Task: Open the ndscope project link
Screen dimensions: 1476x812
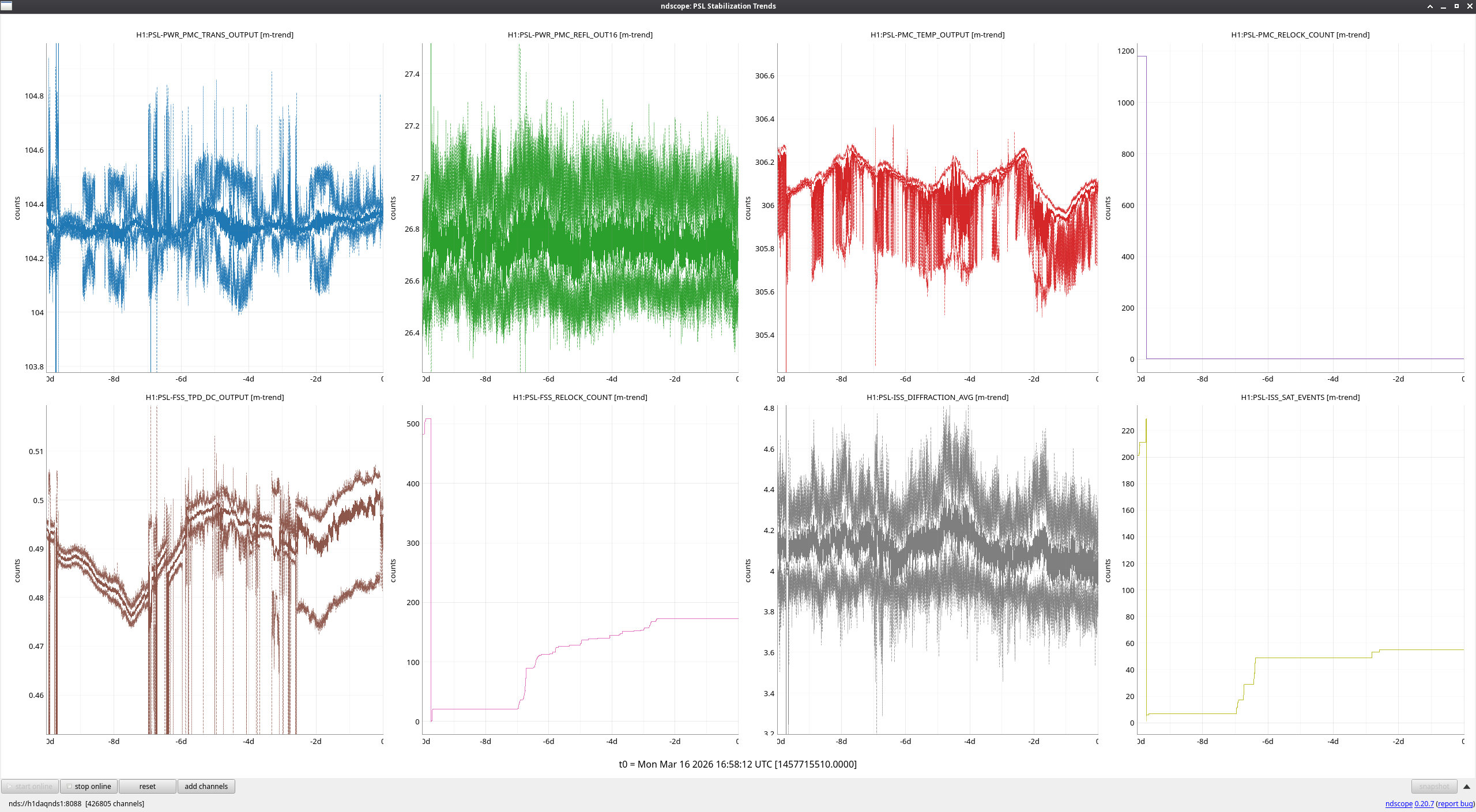Action: click(x=1398, y=803)
